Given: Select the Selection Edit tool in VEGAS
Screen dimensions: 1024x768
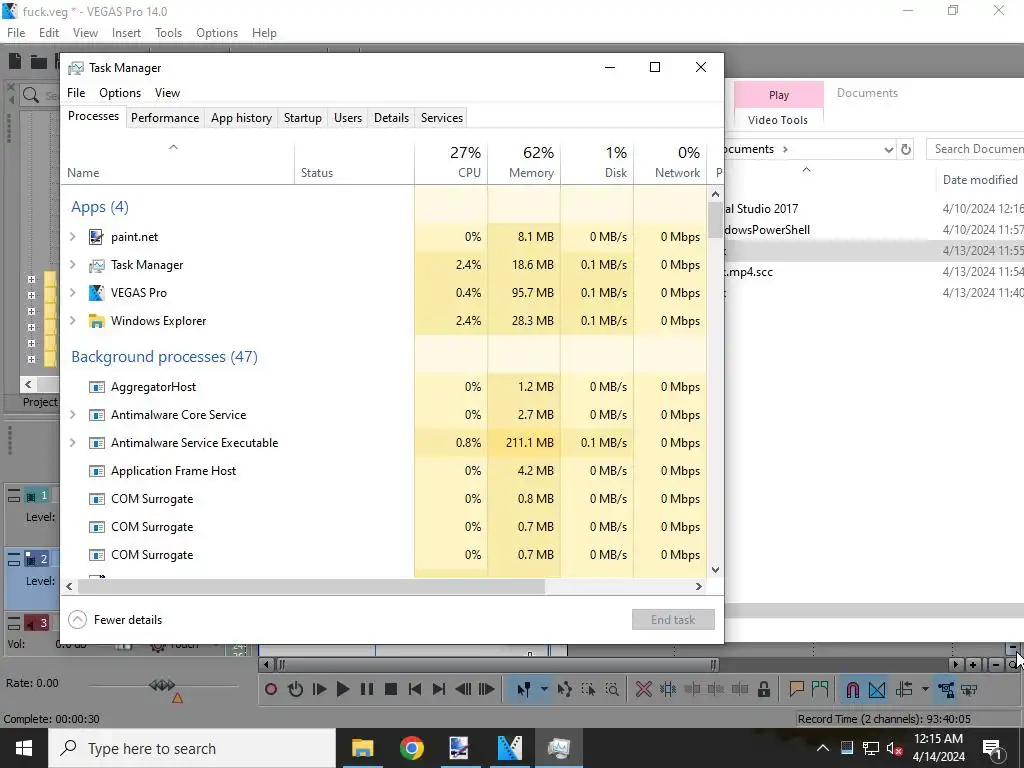Looking at the screenshot, I should pos(588,689).
